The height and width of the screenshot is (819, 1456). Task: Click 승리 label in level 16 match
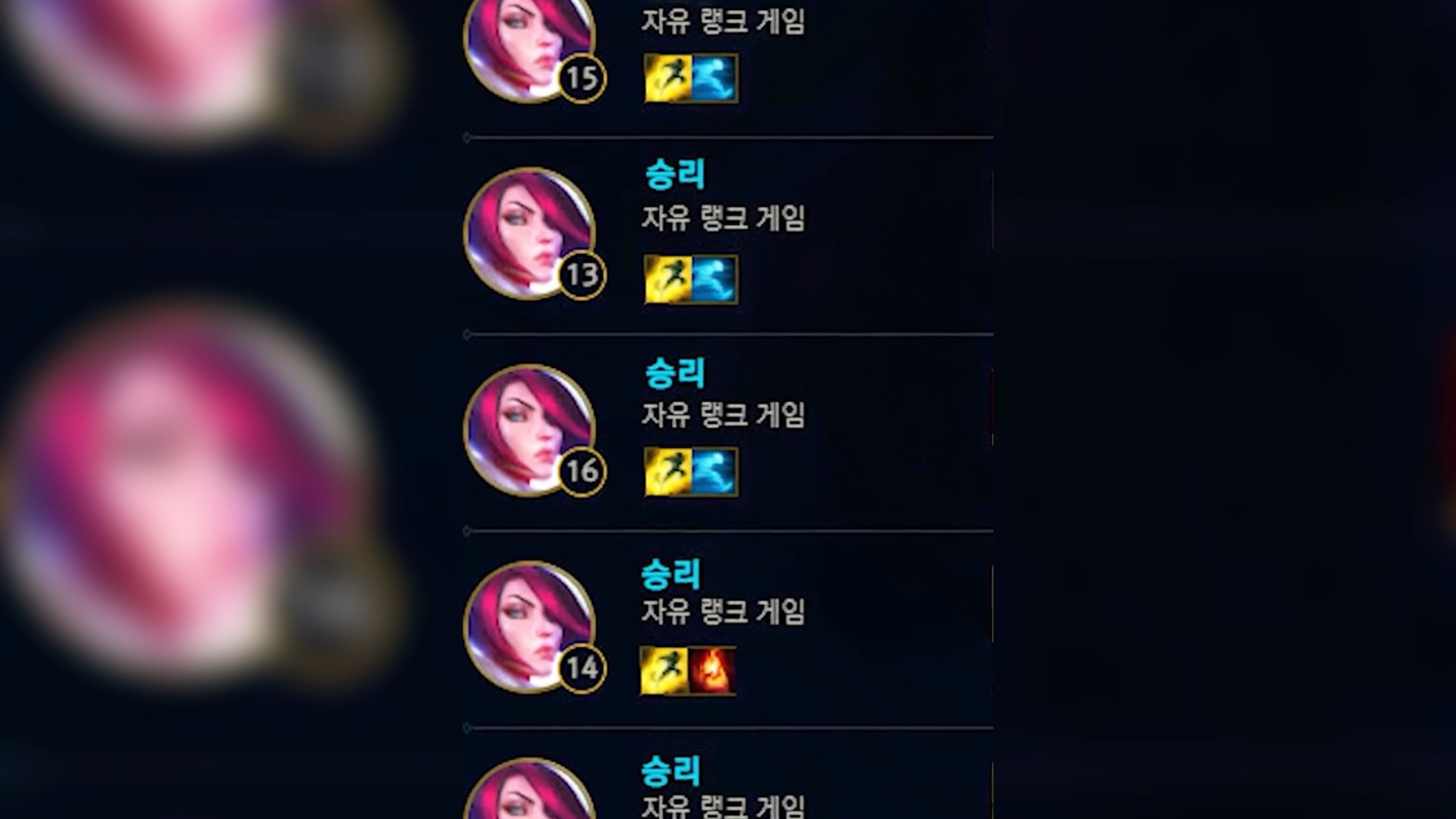tap(675, 373)
